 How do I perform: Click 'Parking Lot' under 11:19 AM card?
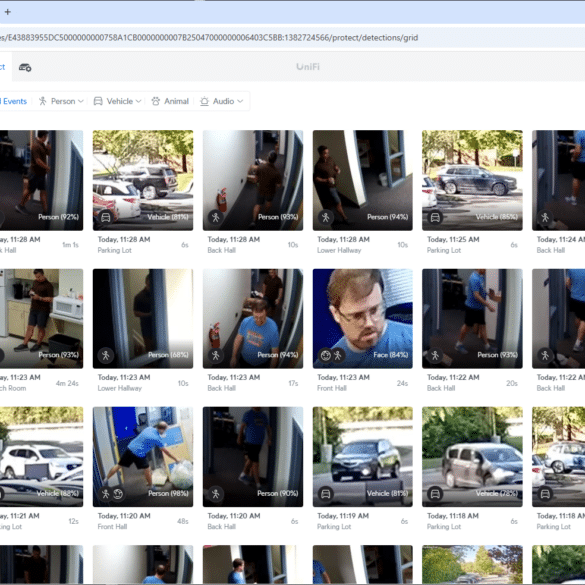334,527
